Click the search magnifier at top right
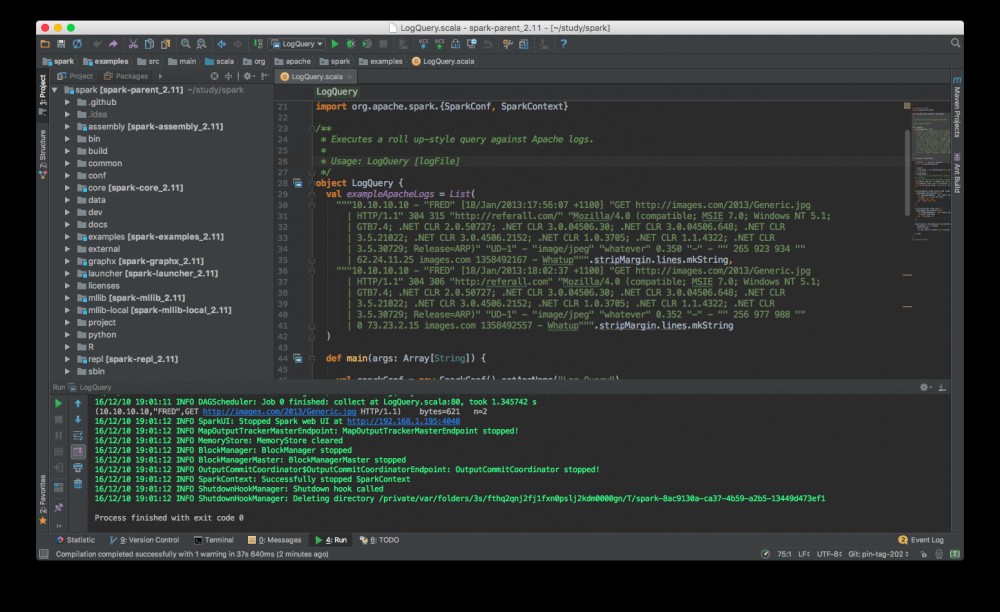The height and width of the screenshot is (612, 1000). click(x=956, y=44)
